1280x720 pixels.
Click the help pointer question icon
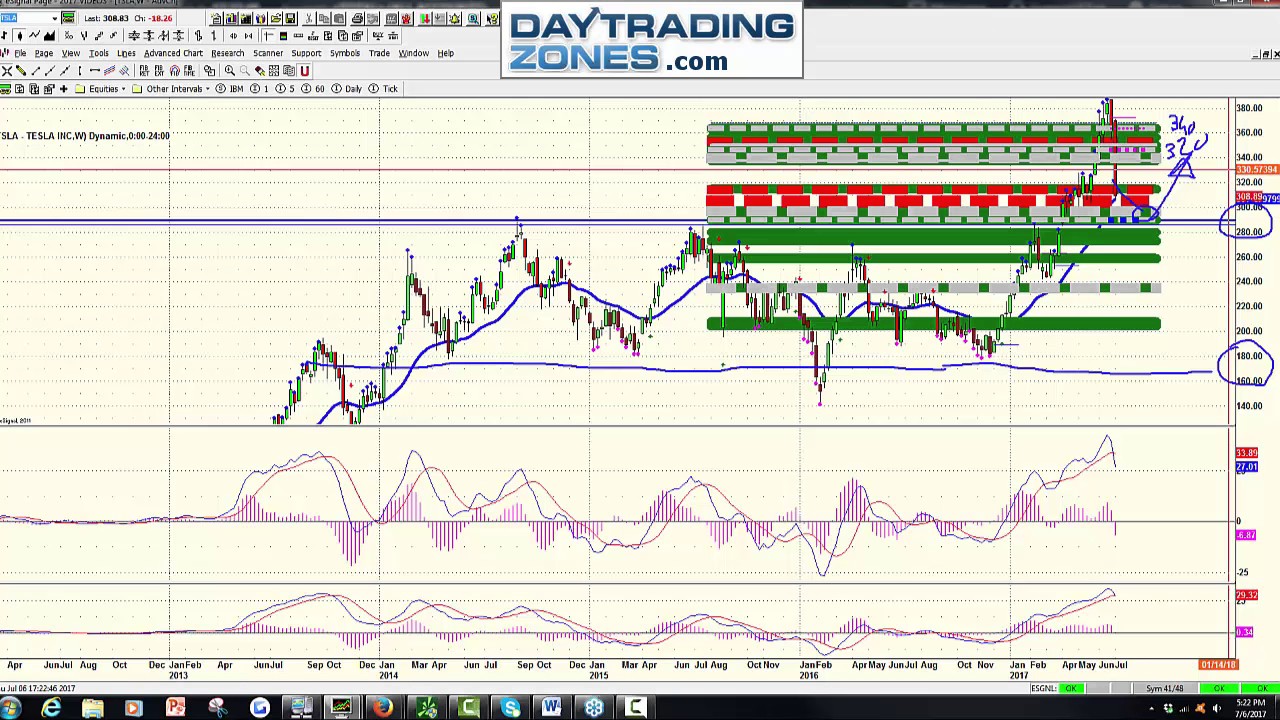[492, 18]
